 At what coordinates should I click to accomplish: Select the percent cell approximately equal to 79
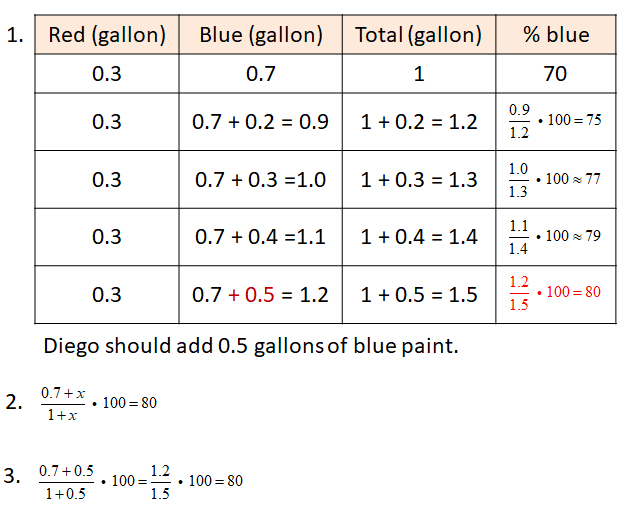coord(556,237)
